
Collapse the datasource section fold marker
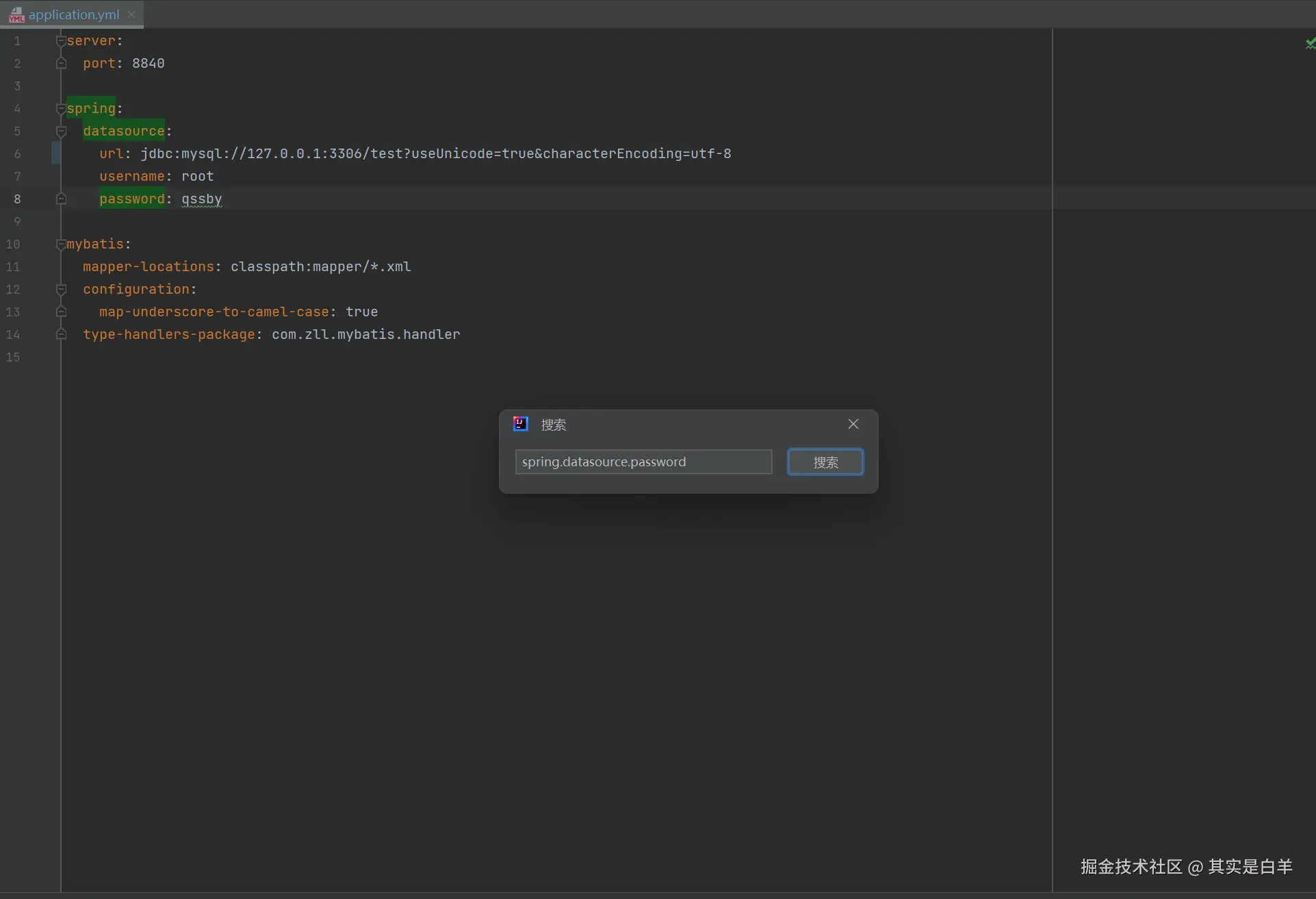click(x=61, y=131)
